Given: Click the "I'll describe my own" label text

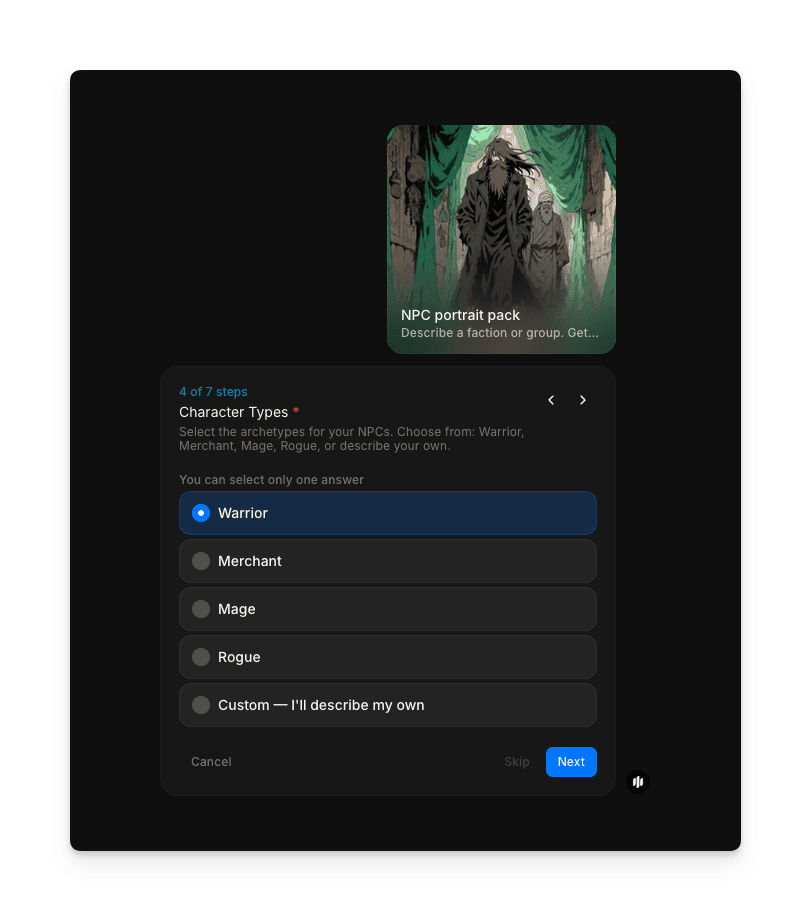Looking at the screenshot, I should tap(357, 705).
